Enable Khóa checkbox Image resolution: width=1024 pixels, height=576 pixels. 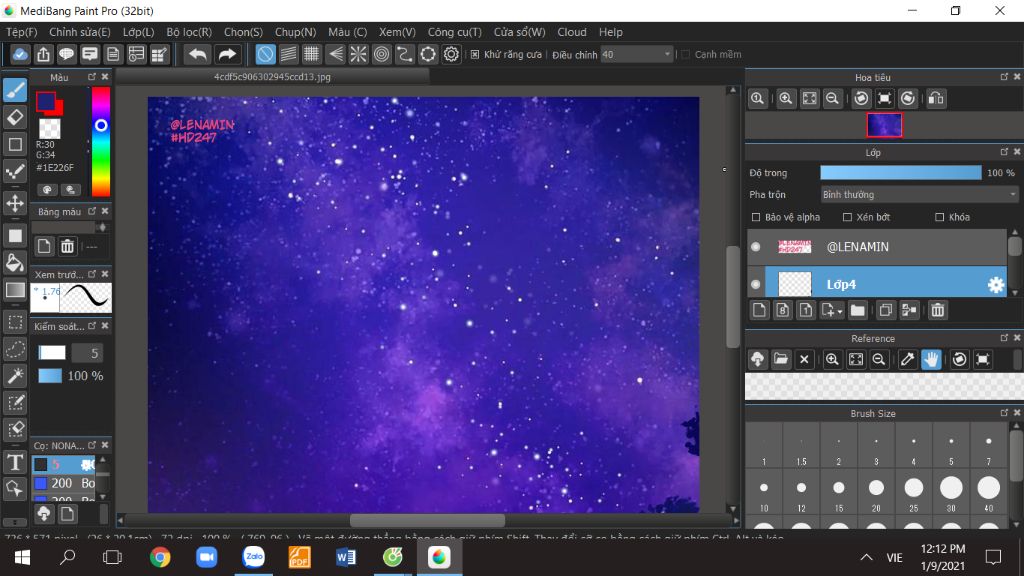[x=940, y=217]
